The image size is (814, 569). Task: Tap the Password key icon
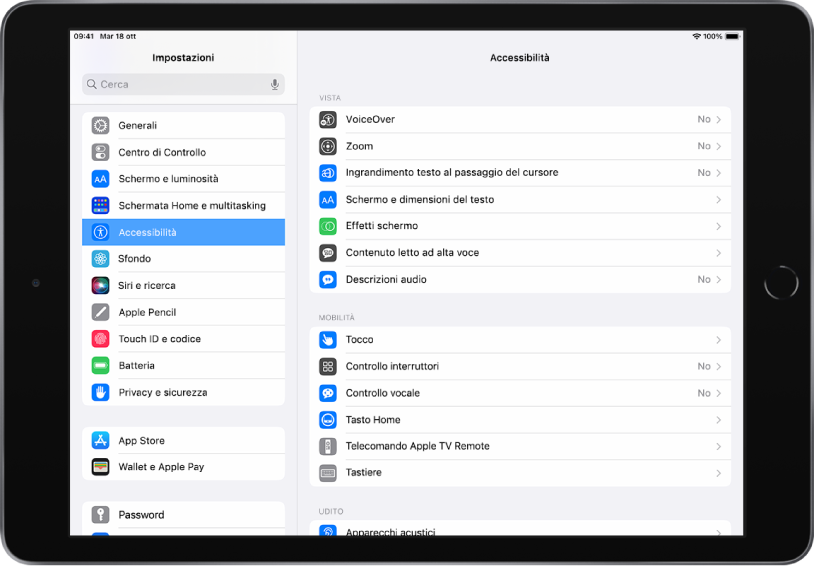coord(100,514)
